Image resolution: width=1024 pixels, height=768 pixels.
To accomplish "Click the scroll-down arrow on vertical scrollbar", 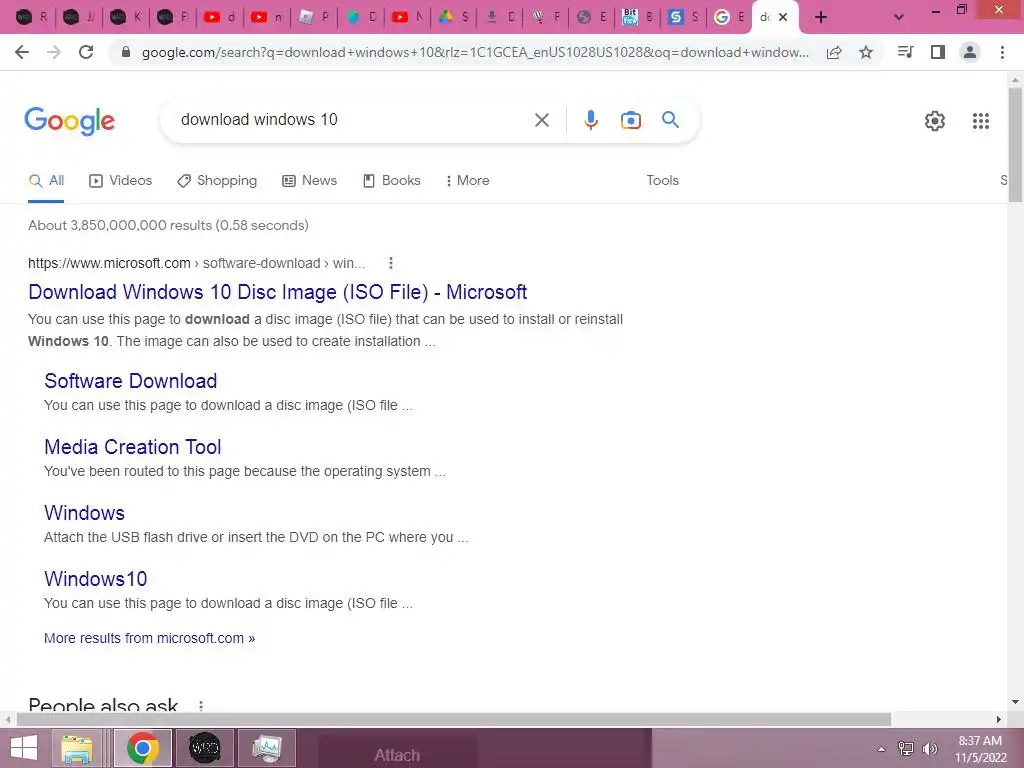I will pos(1015,702).
